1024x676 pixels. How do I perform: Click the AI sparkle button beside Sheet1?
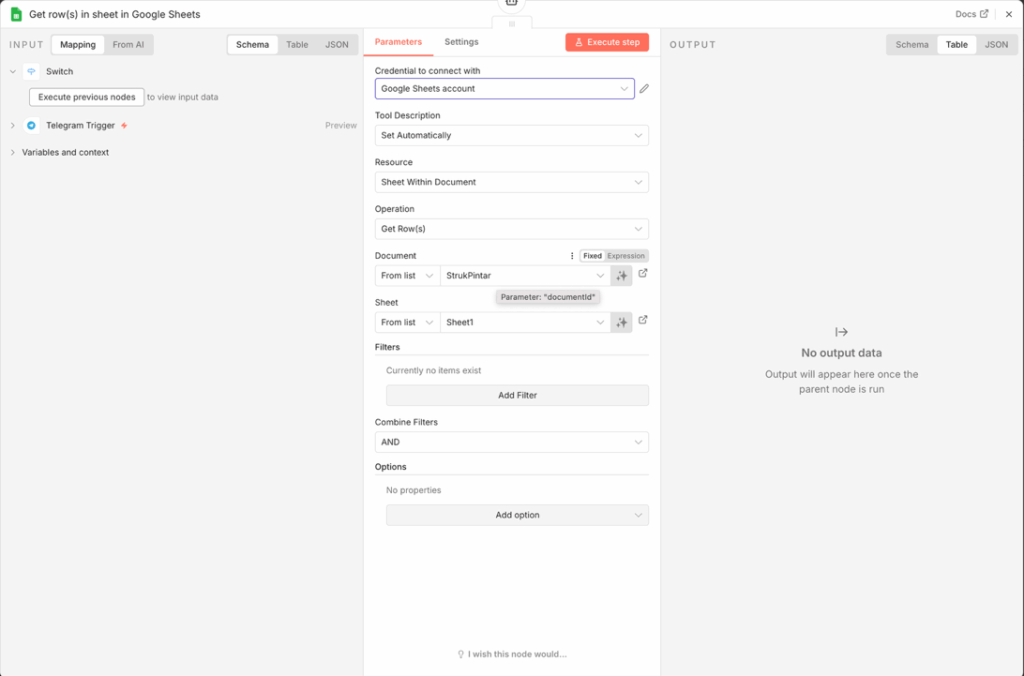[622, 322]
